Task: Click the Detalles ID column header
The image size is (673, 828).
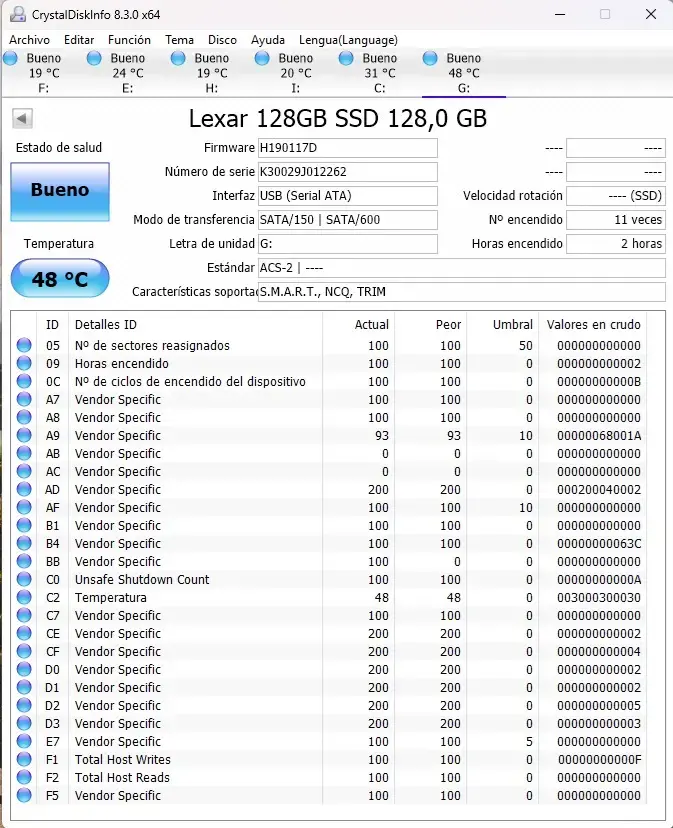Action: coord(106,324)
